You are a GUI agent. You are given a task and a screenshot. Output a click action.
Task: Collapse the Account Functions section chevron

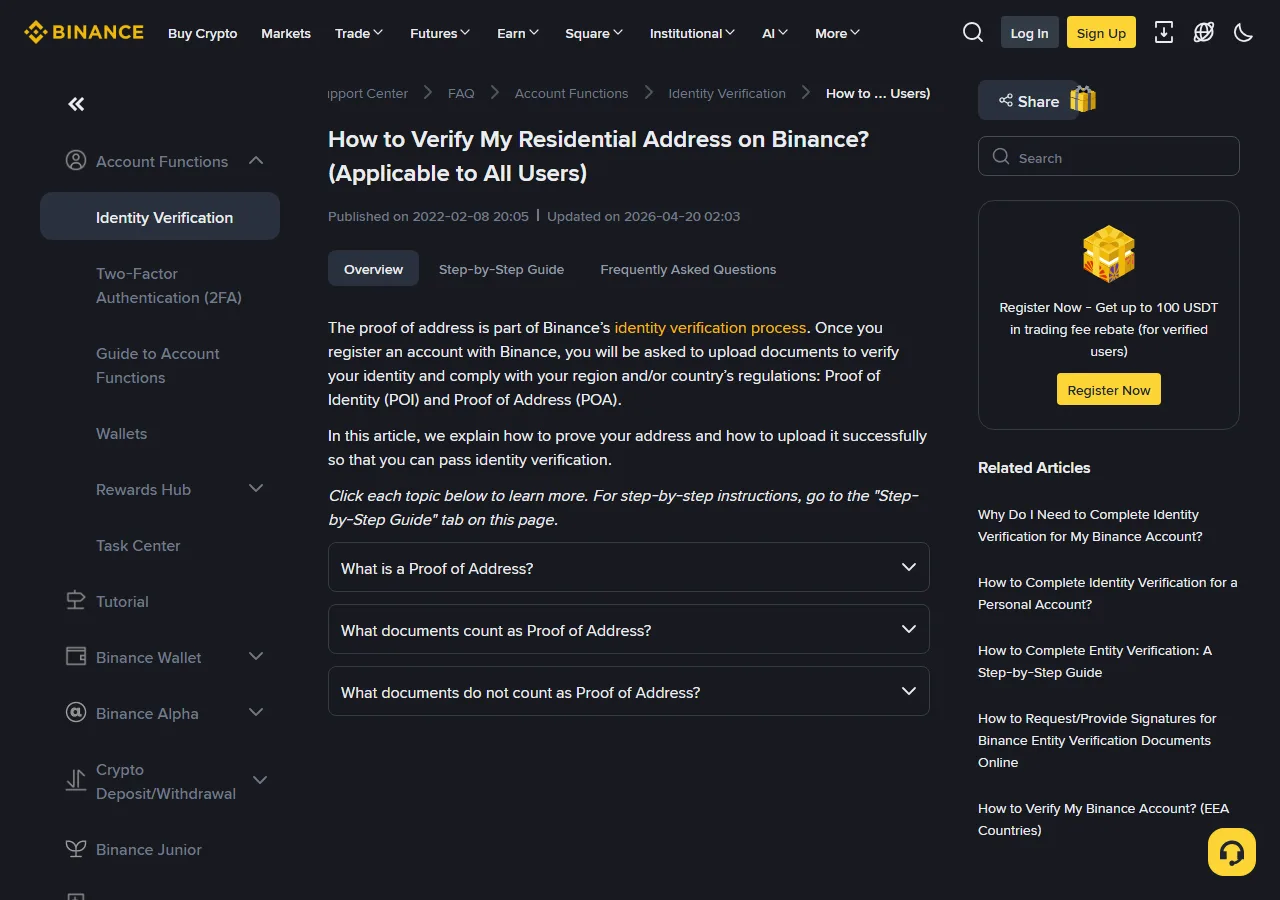(x=256, y=160)
